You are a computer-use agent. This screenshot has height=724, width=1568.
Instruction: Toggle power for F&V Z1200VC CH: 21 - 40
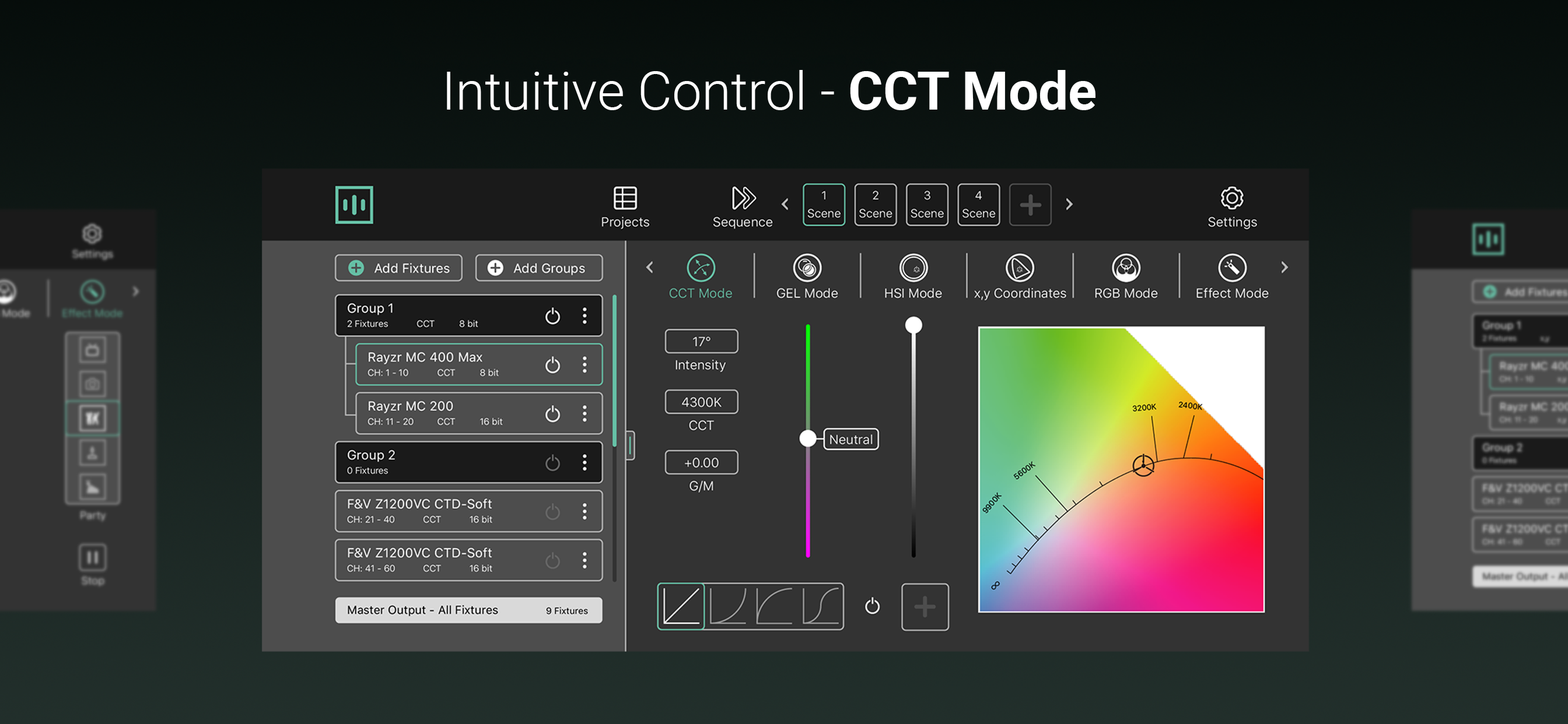pyautogui.click(x=552, y=511)
